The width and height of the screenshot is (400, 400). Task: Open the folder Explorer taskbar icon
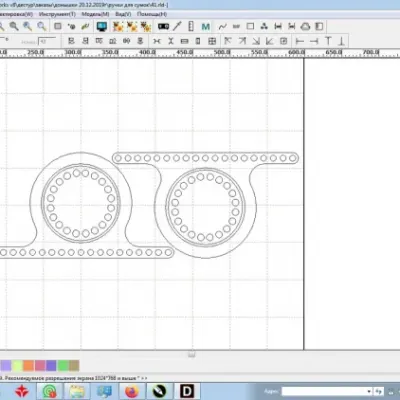(x=77, y=391)
